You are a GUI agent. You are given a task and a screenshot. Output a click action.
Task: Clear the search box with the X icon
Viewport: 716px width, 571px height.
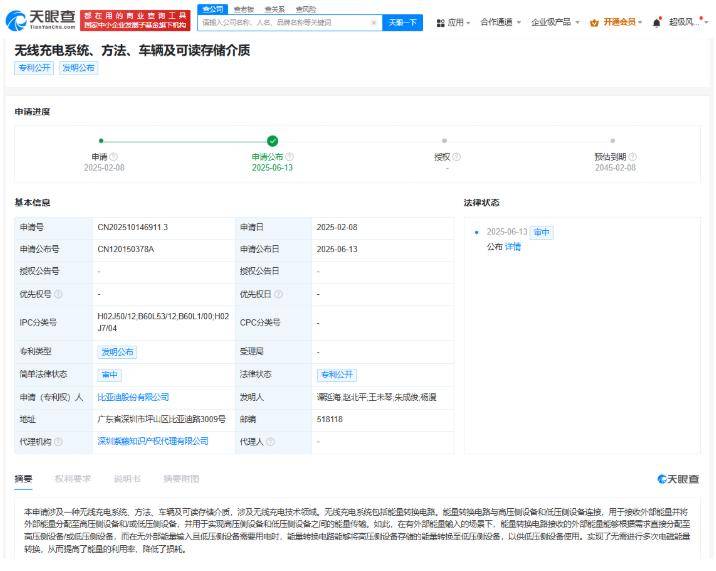click(374, 22)
